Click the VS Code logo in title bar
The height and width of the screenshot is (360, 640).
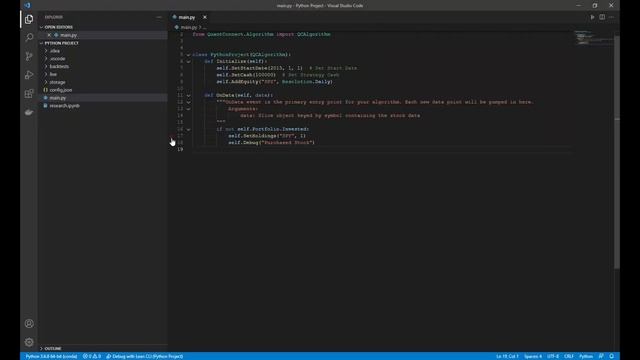click(27, 5)
